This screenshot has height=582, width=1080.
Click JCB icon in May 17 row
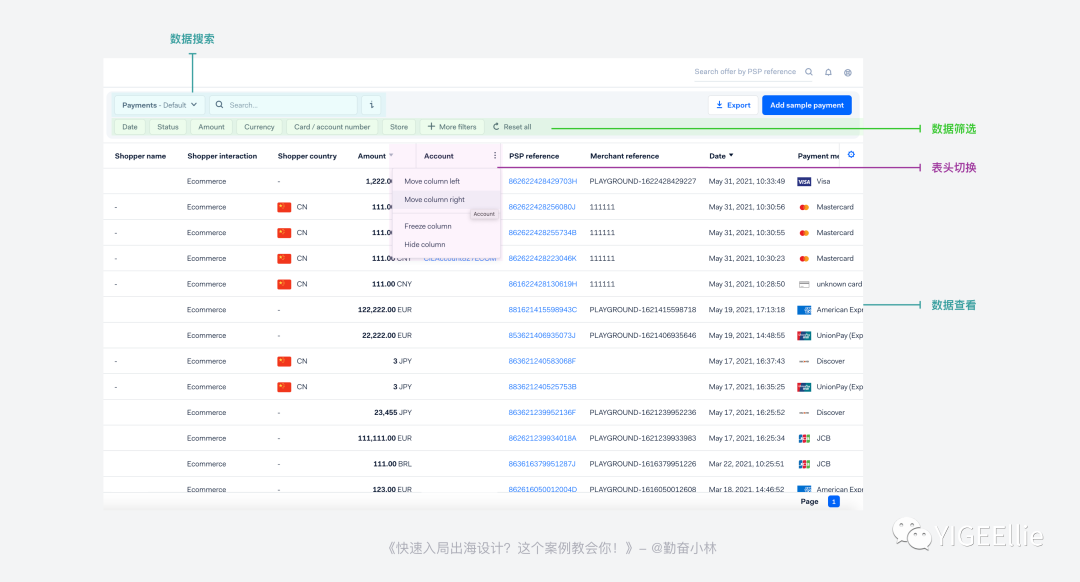point(804,438)
